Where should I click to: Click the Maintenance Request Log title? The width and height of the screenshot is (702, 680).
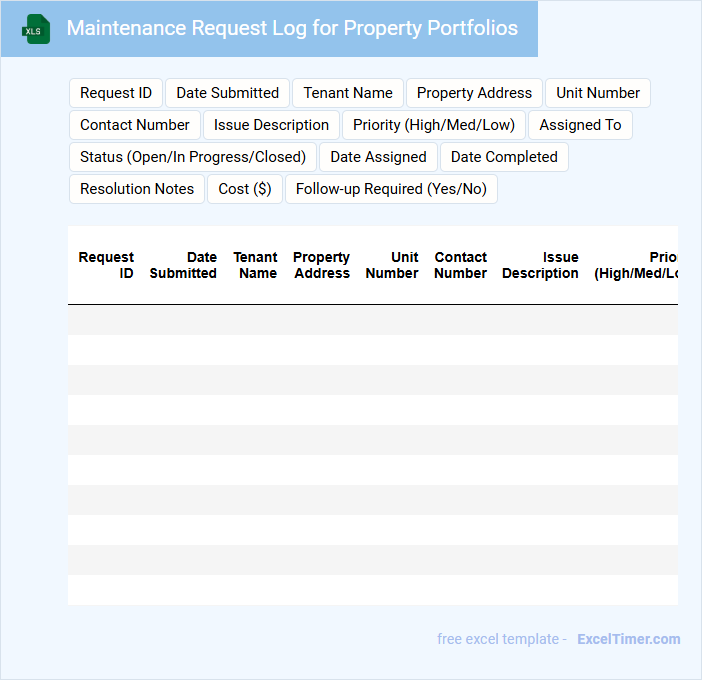(x=292, y=28)
